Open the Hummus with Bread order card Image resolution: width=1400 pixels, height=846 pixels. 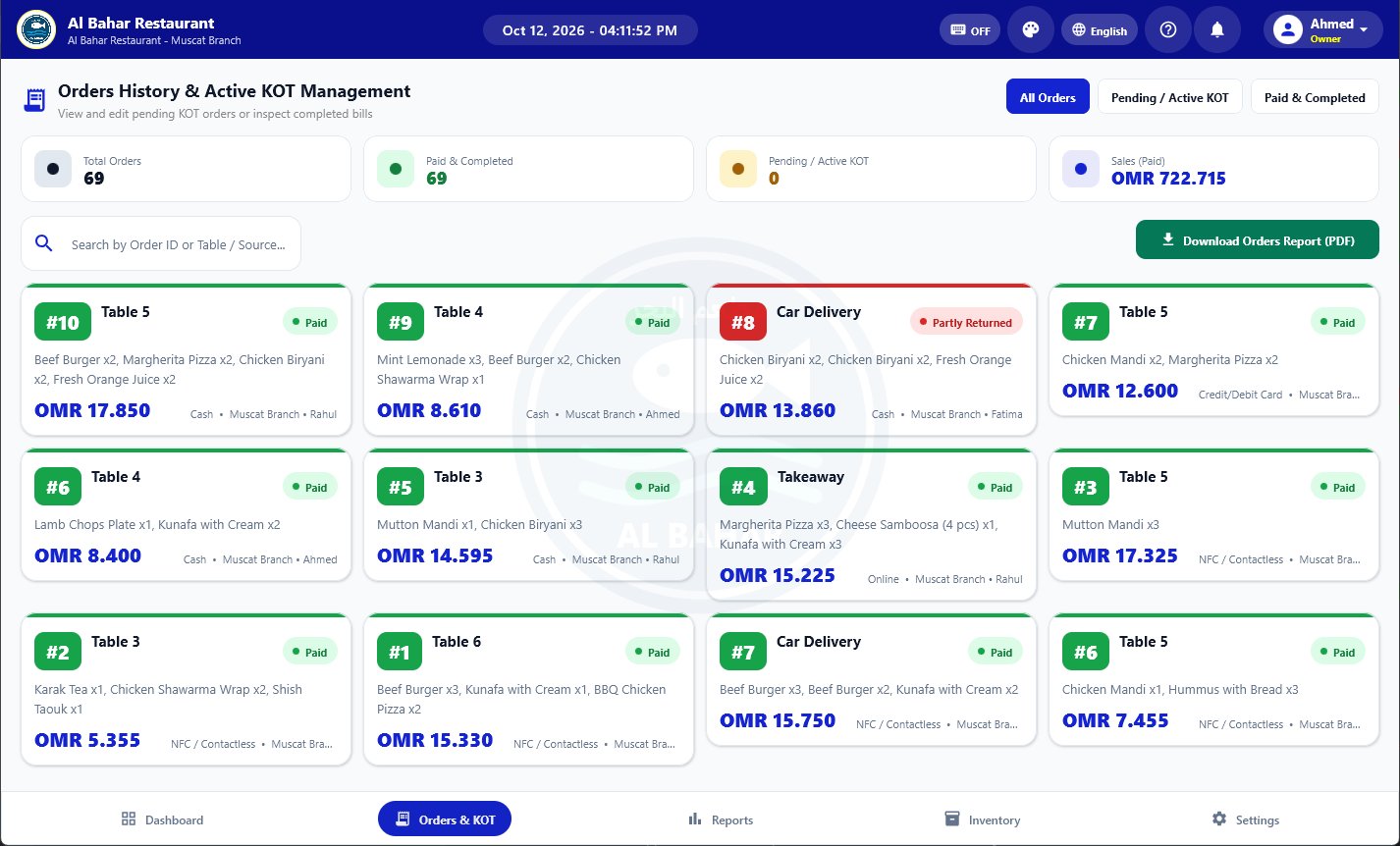1213,680
